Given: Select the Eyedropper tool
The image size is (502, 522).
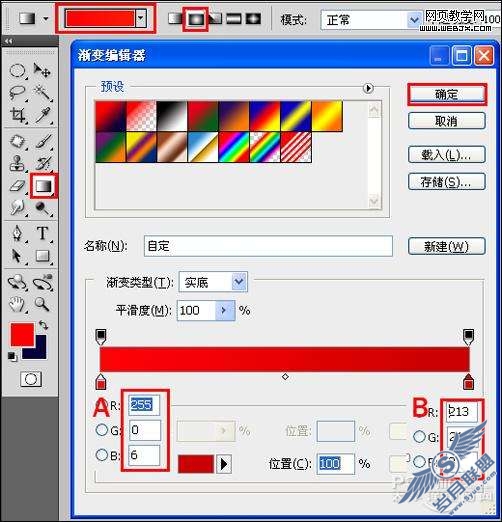Looking at the screenshot, I should (43, 115).
